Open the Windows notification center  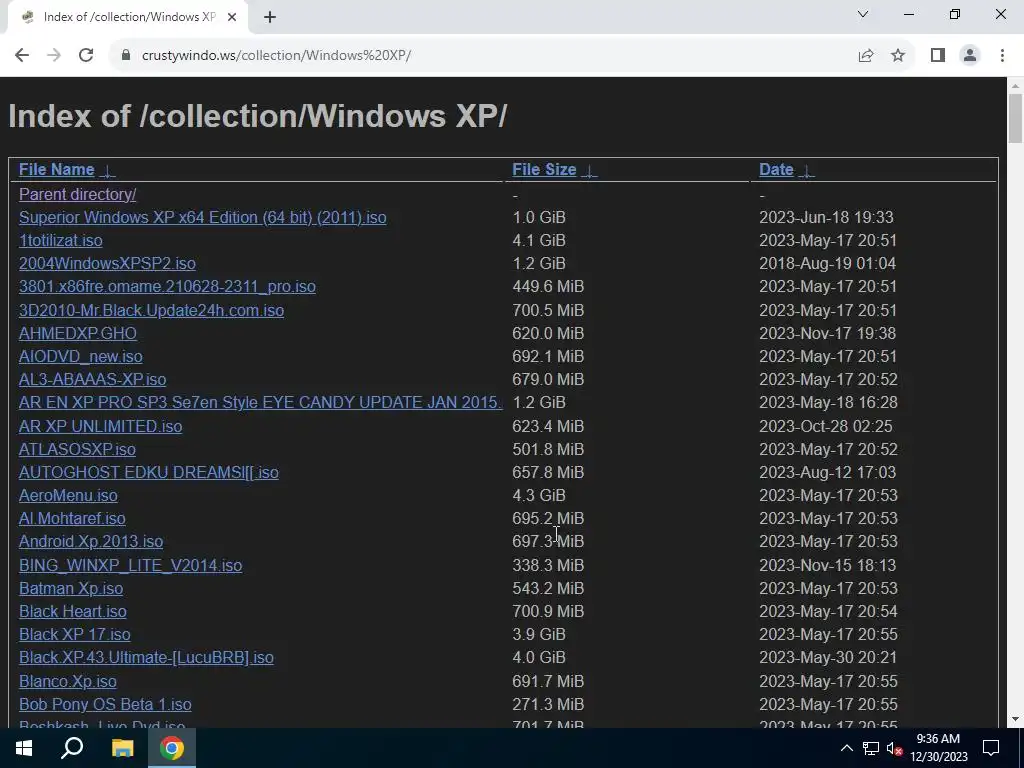click(991, 748)
